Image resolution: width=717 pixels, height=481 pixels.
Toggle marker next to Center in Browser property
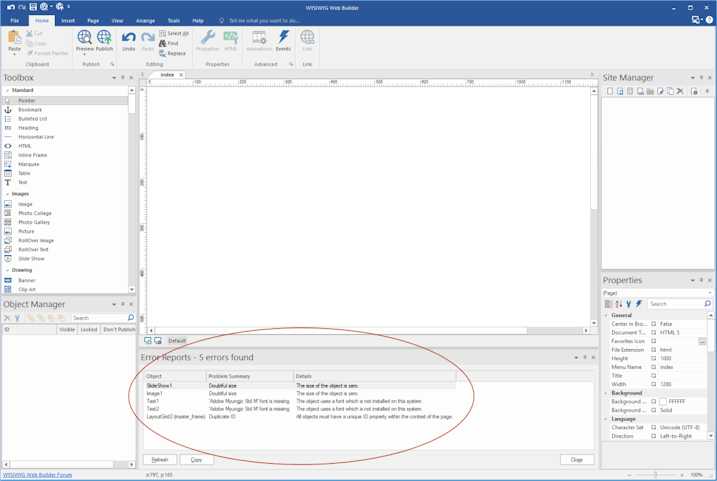(654, 324)
